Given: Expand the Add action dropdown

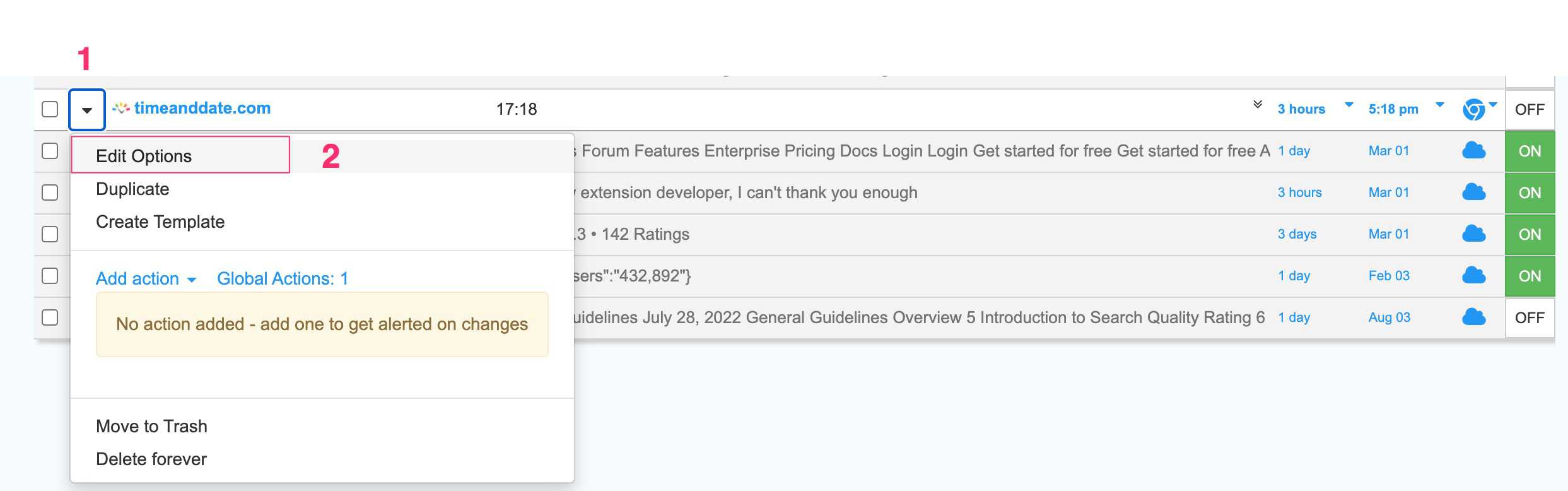Looking at the screenshot, I should click(146, 279).
